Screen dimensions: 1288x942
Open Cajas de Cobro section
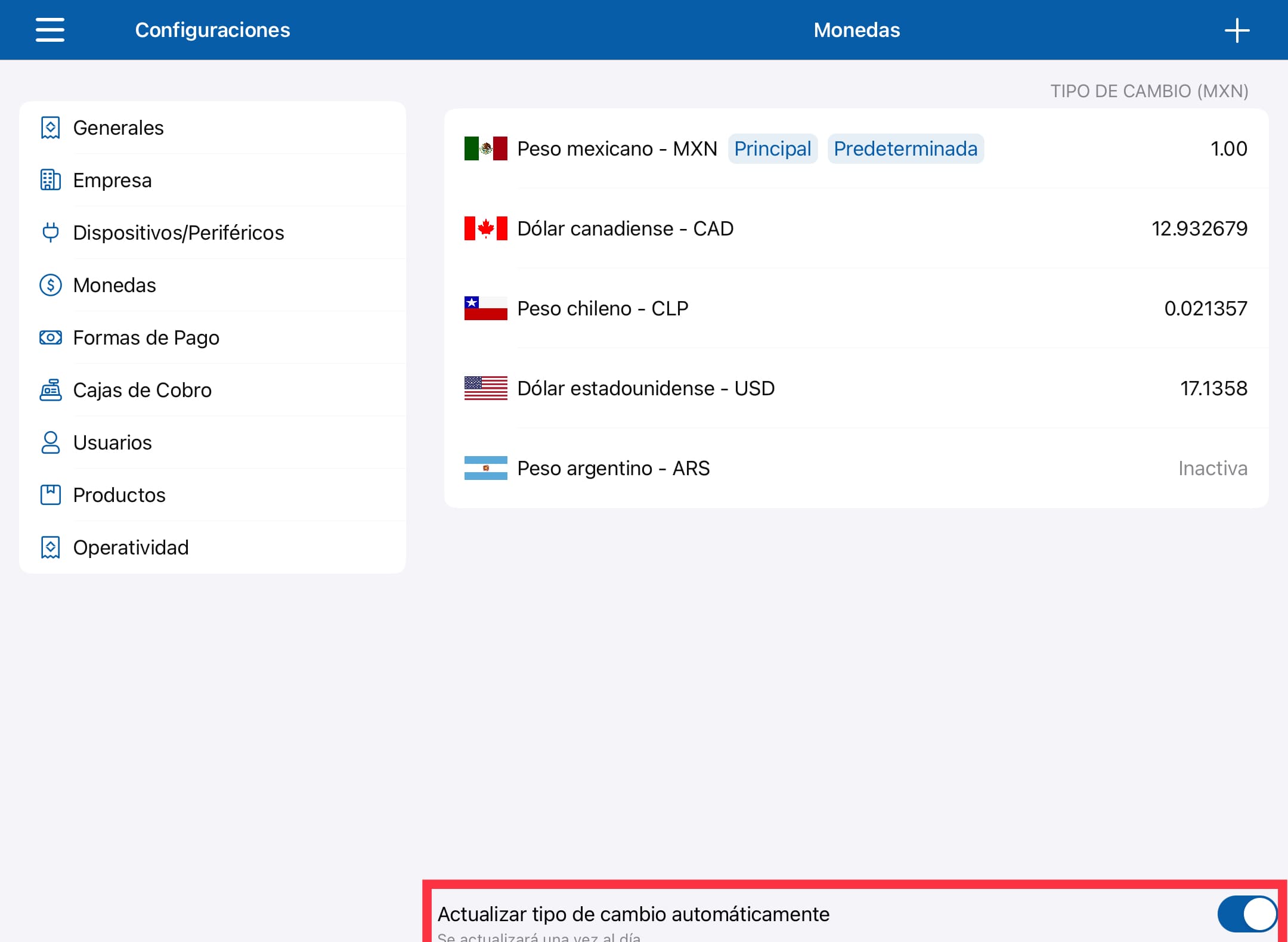coord(213,390)
